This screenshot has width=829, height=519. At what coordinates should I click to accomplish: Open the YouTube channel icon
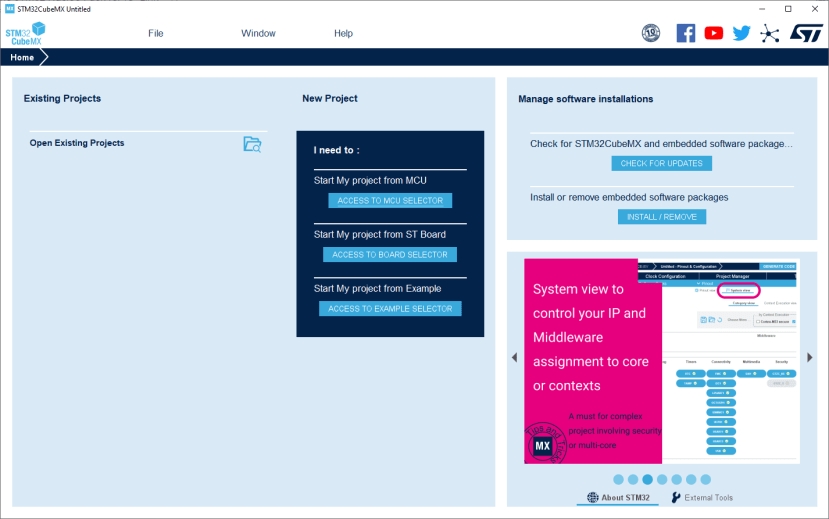[714, 33]
